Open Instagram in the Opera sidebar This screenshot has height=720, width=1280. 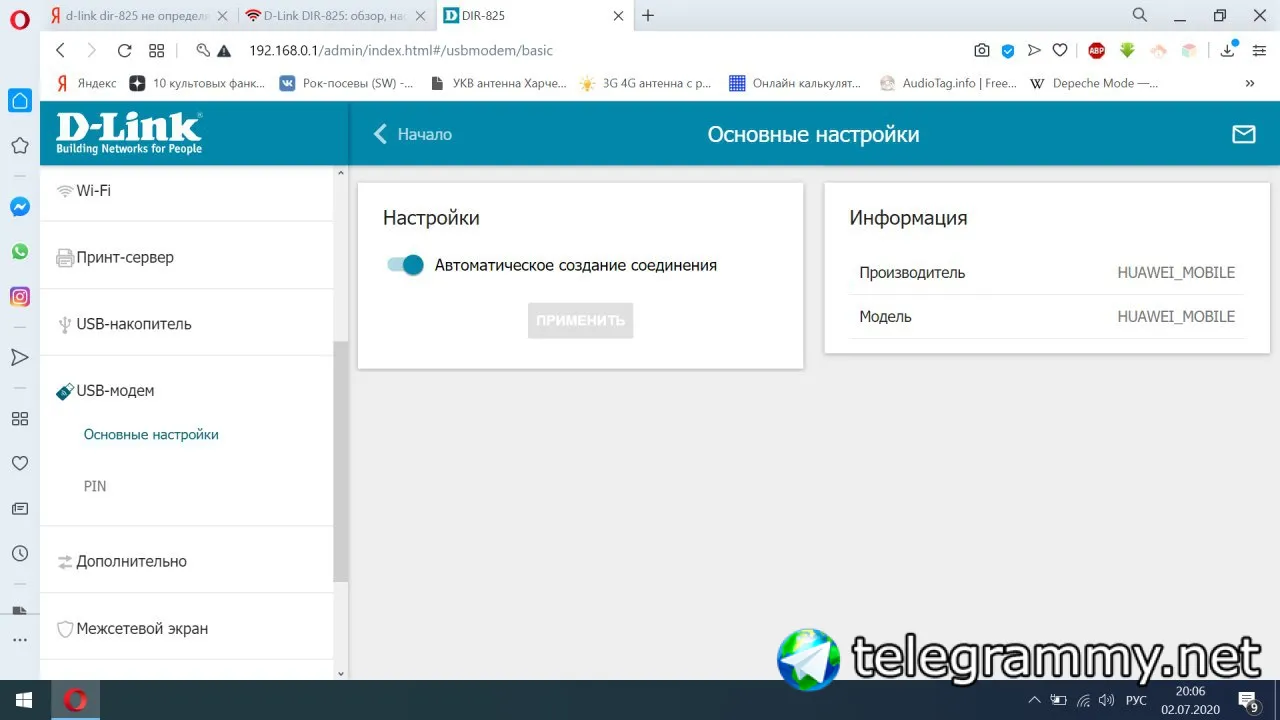(20, 297)
